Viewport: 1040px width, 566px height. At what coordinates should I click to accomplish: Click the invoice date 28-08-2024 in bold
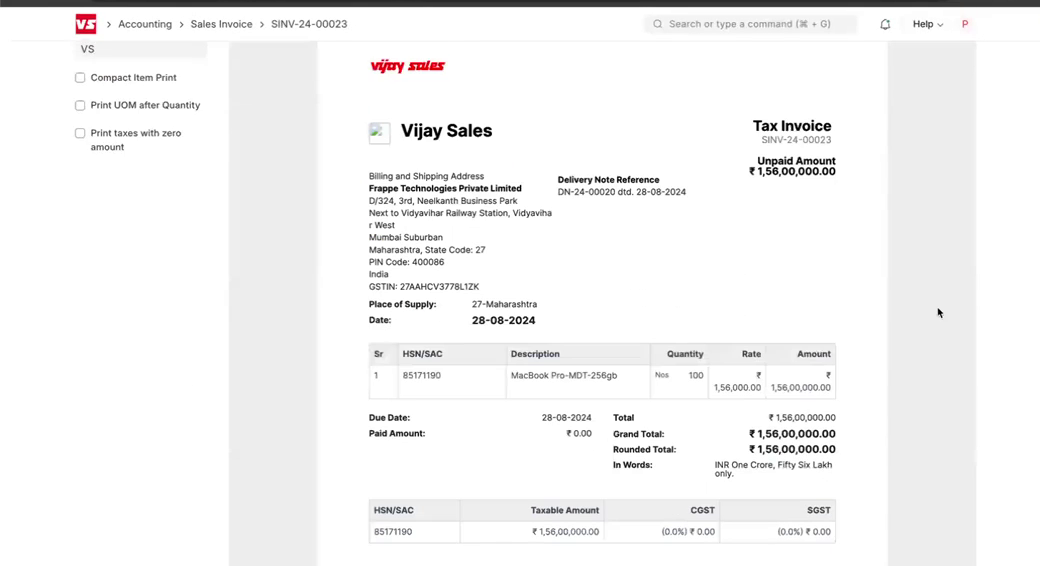[x=503, y=320]
